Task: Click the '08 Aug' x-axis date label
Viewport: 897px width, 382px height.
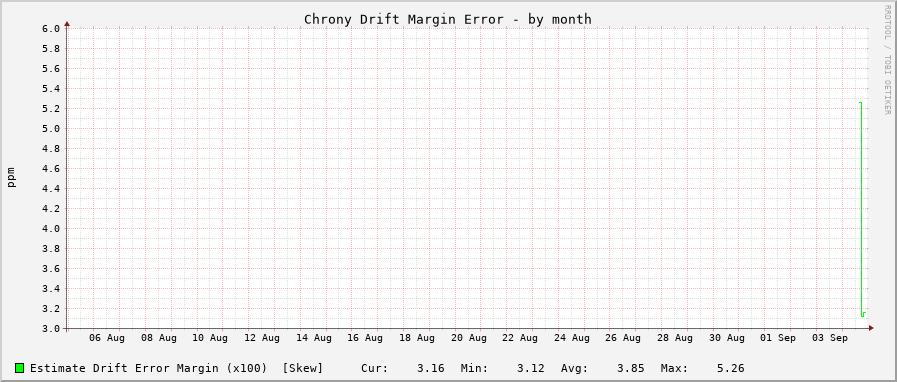Action: [158, 339]
